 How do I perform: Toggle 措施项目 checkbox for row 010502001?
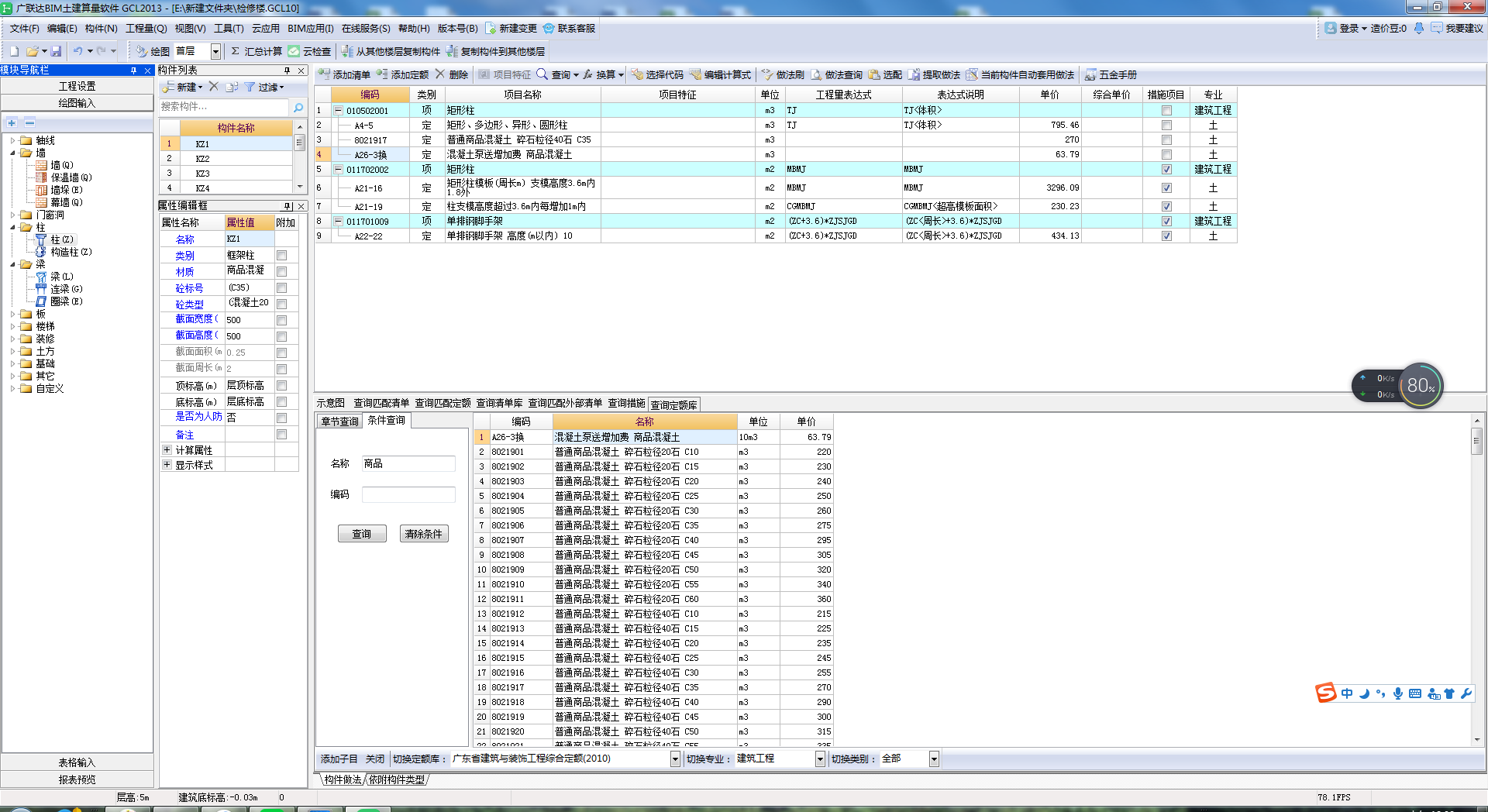[1166, 111]
